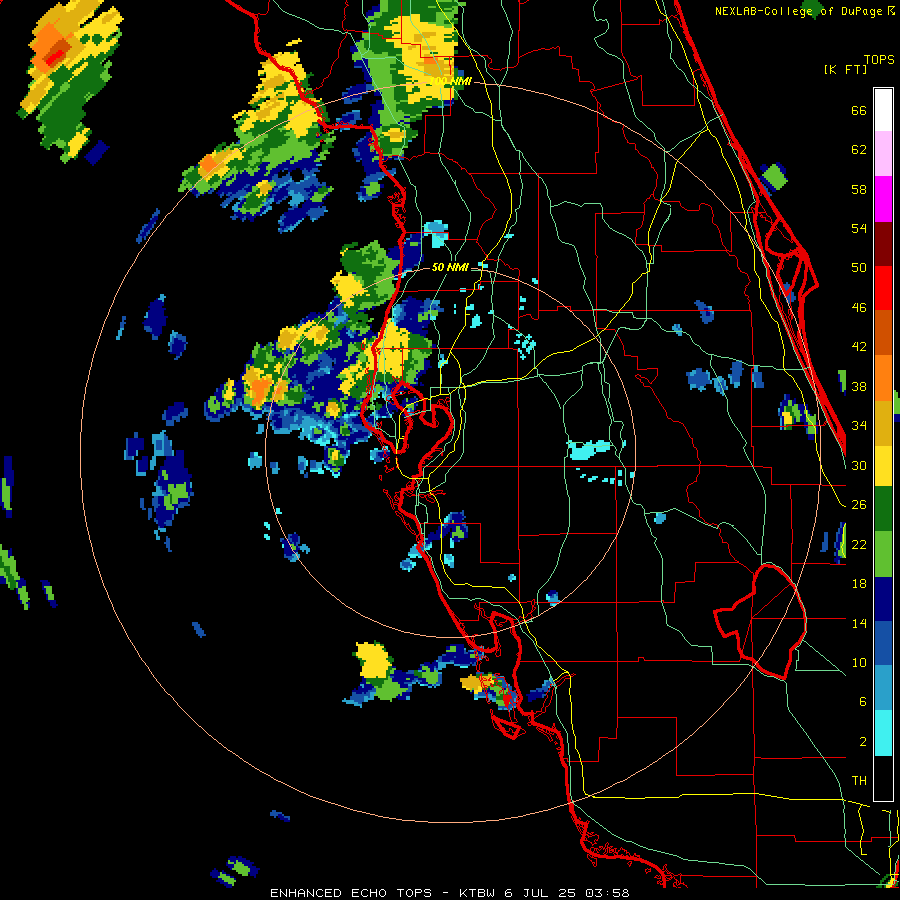Select the bright red legend swatch
Image resolution: width=900 pixels, height=900 pixels.
883,288
